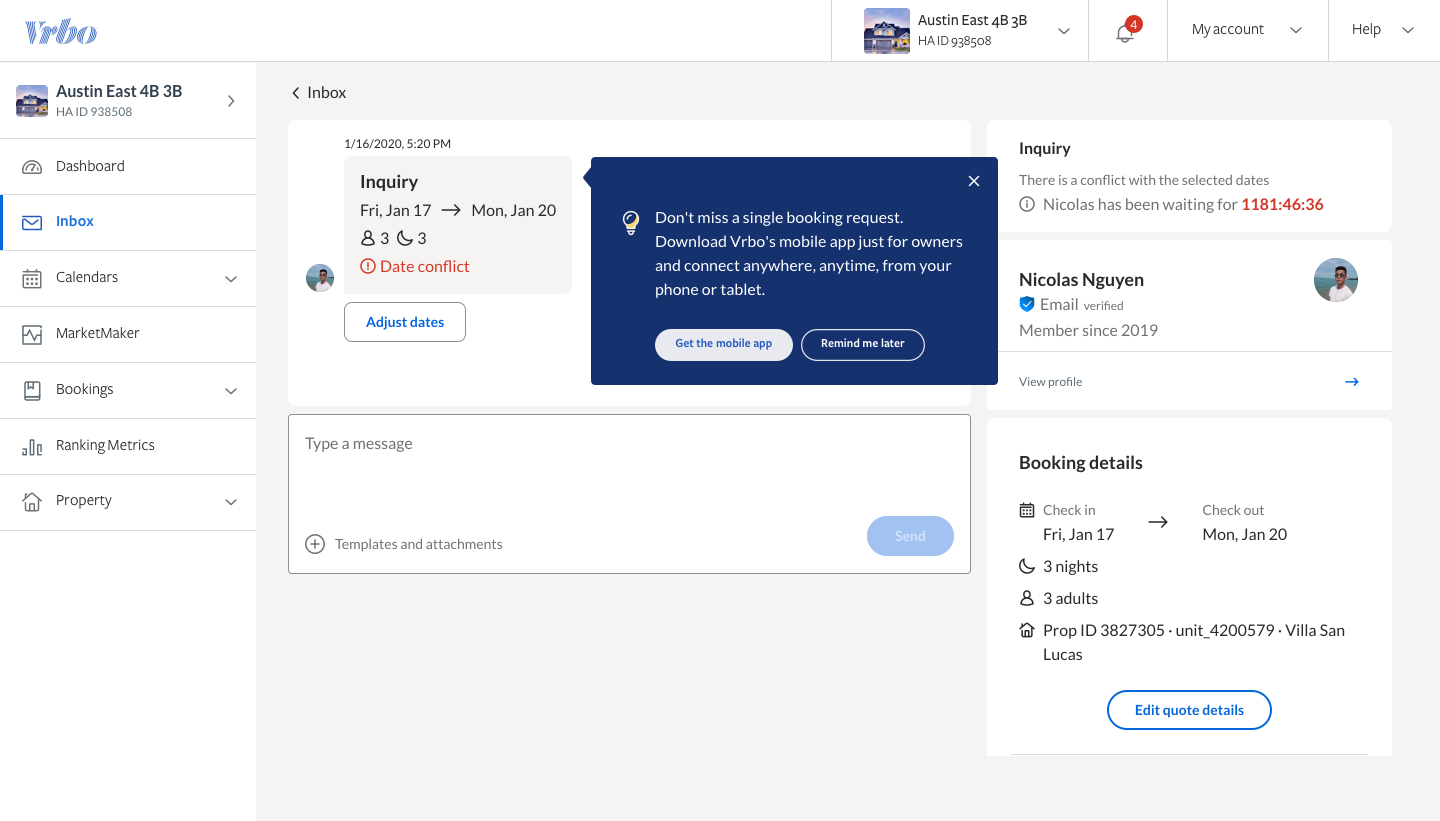The image size is (1440, 821).
Task: Click the sidebar property thumbnail image
Action: [32, 101]
